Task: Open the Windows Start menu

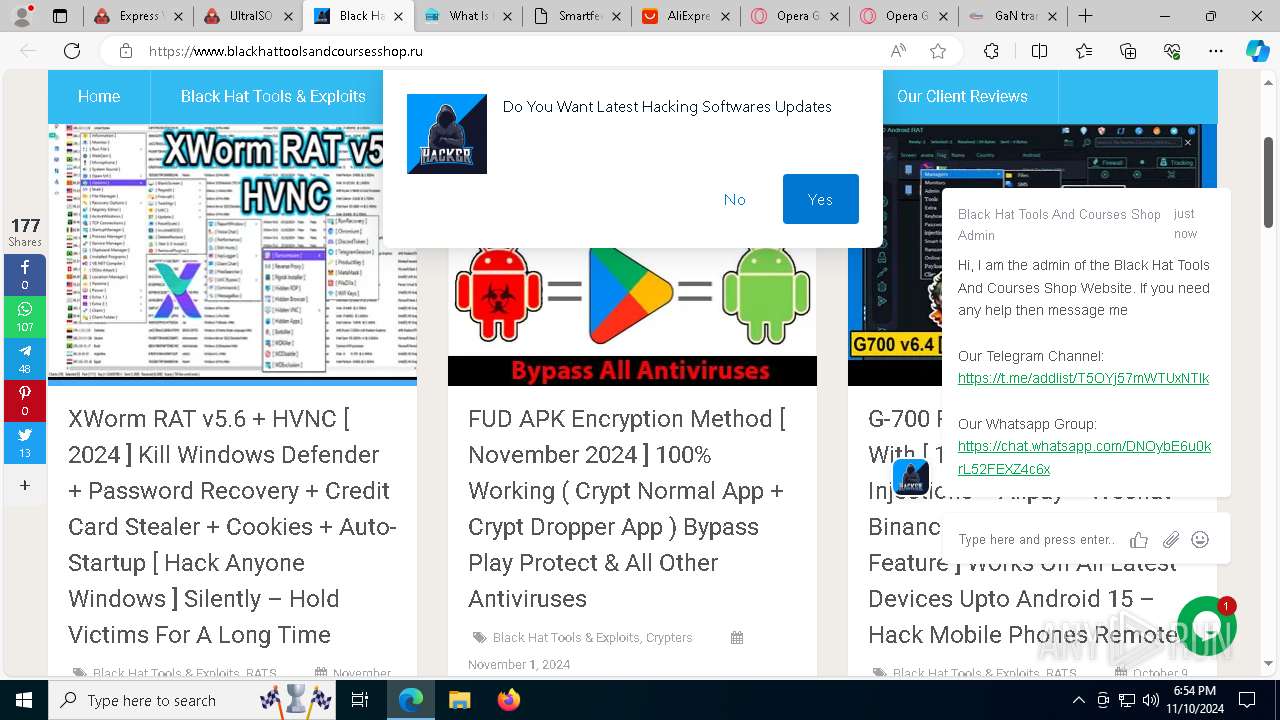Action: pos(23,700)
